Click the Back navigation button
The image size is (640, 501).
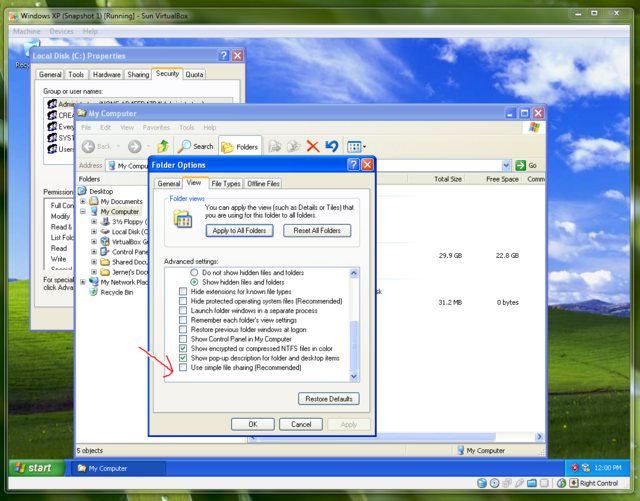[97, 146]
